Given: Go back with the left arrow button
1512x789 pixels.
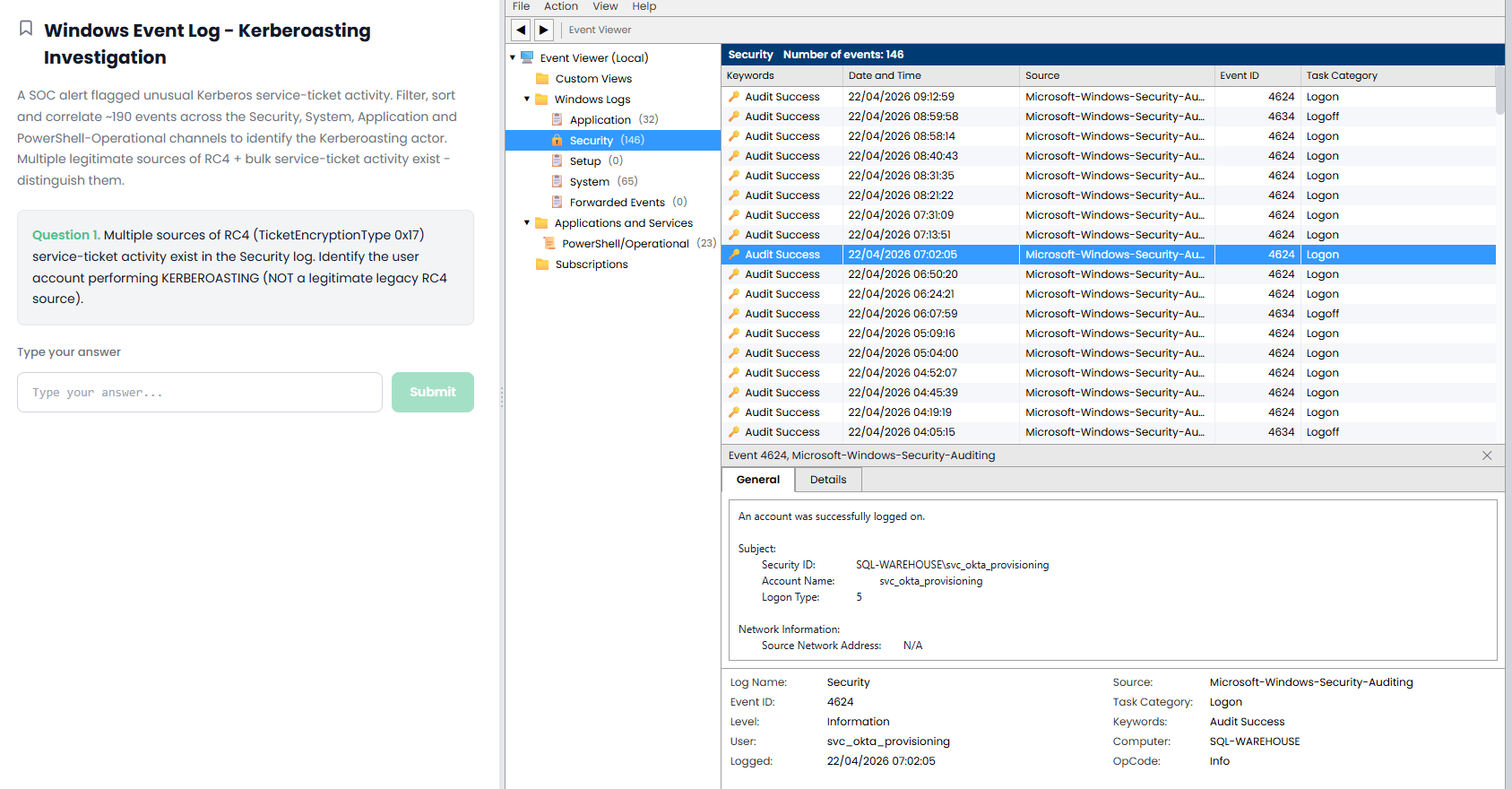Looking at the screenshot, I should 521,30.
